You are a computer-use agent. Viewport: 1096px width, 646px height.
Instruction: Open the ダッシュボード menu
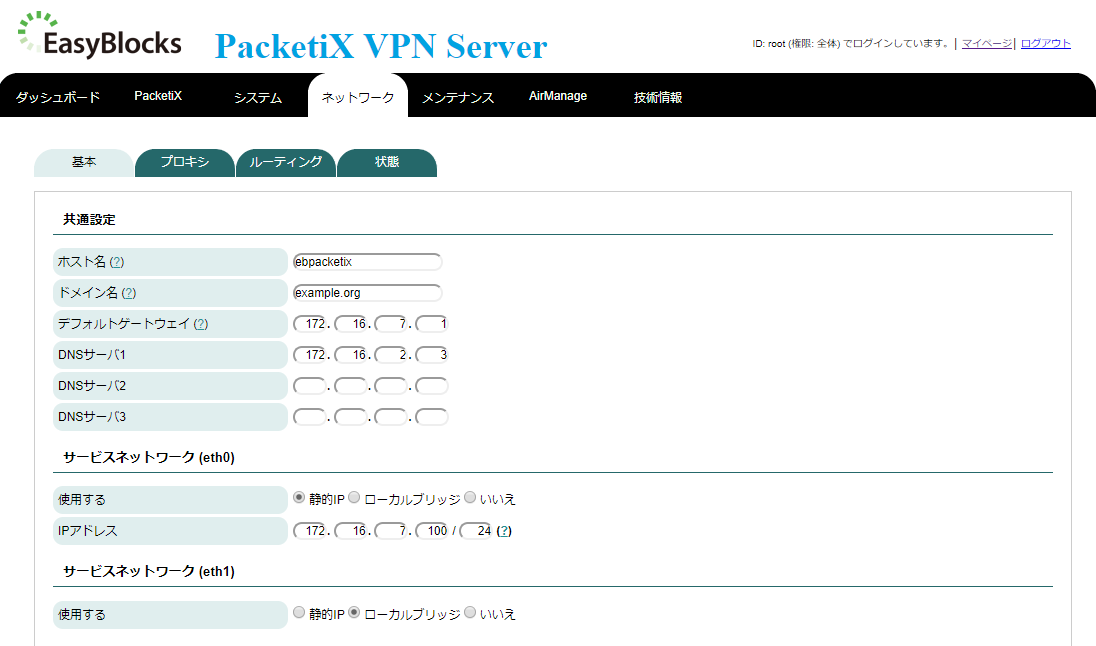click(58, 96)
